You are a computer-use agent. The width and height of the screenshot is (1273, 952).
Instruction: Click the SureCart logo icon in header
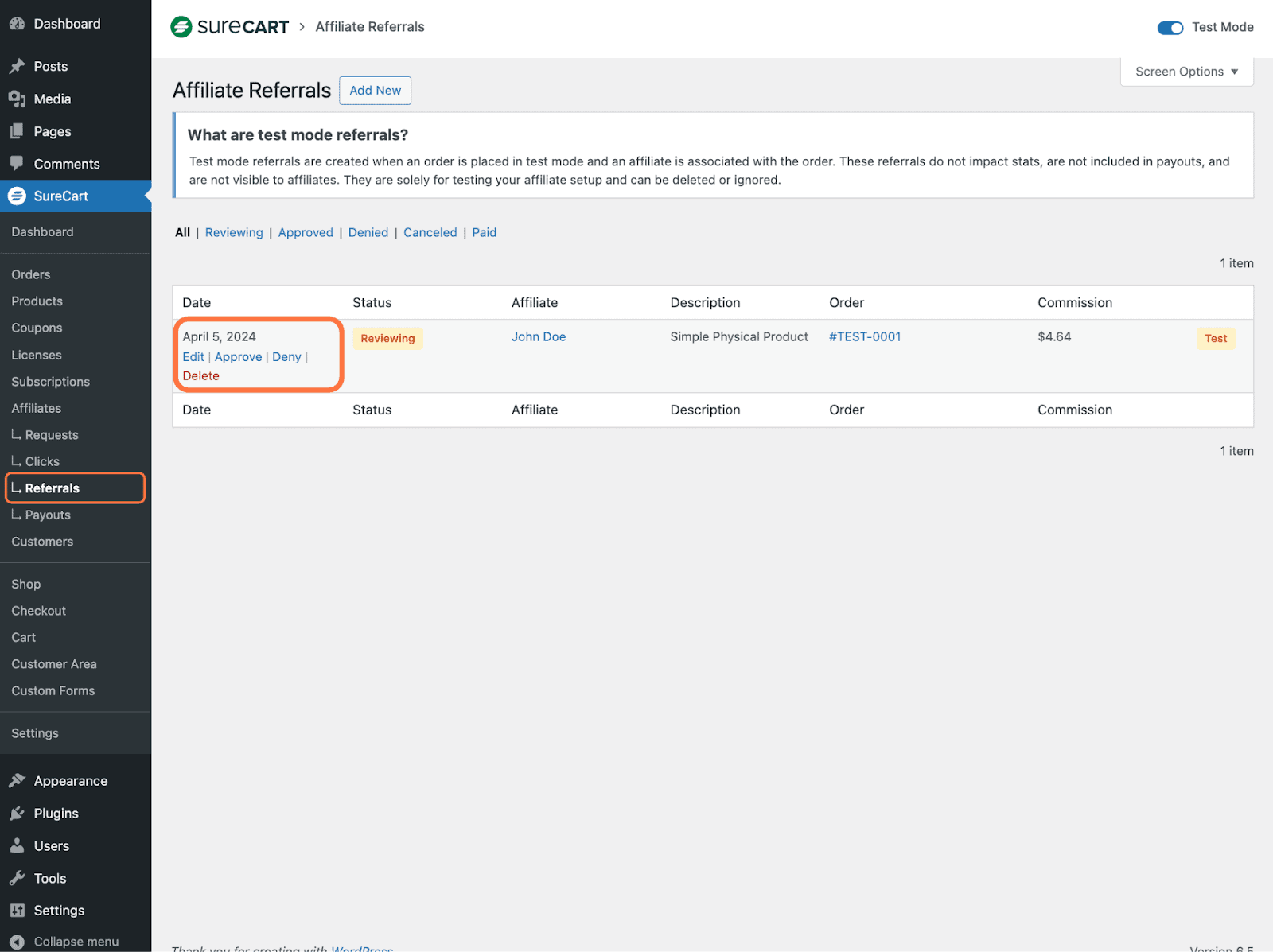tap(181, 27)
